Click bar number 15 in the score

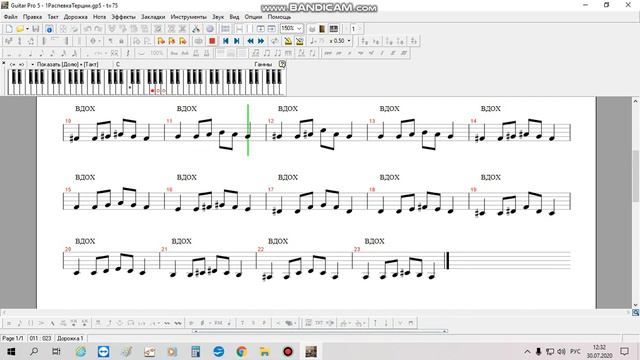click(x=68, y=189)
